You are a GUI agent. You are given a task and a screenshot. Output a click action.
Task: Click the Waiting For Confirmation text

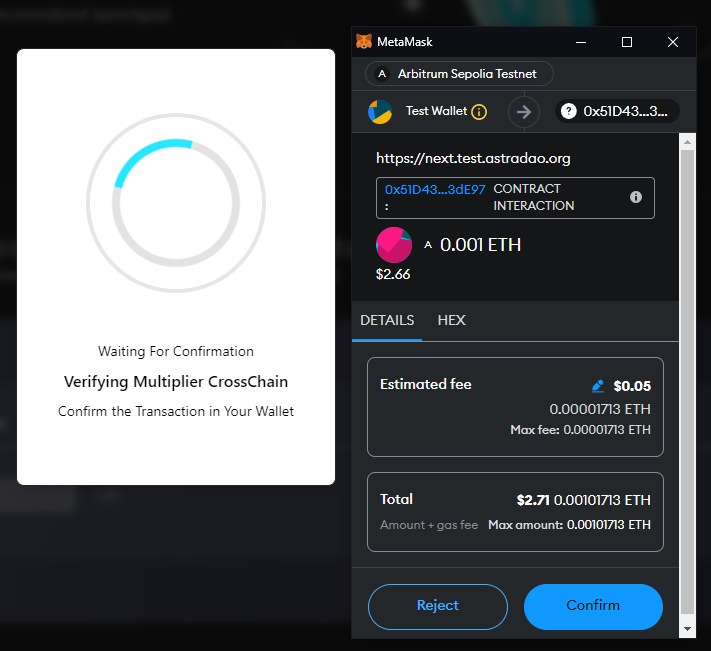pos(176,351)
